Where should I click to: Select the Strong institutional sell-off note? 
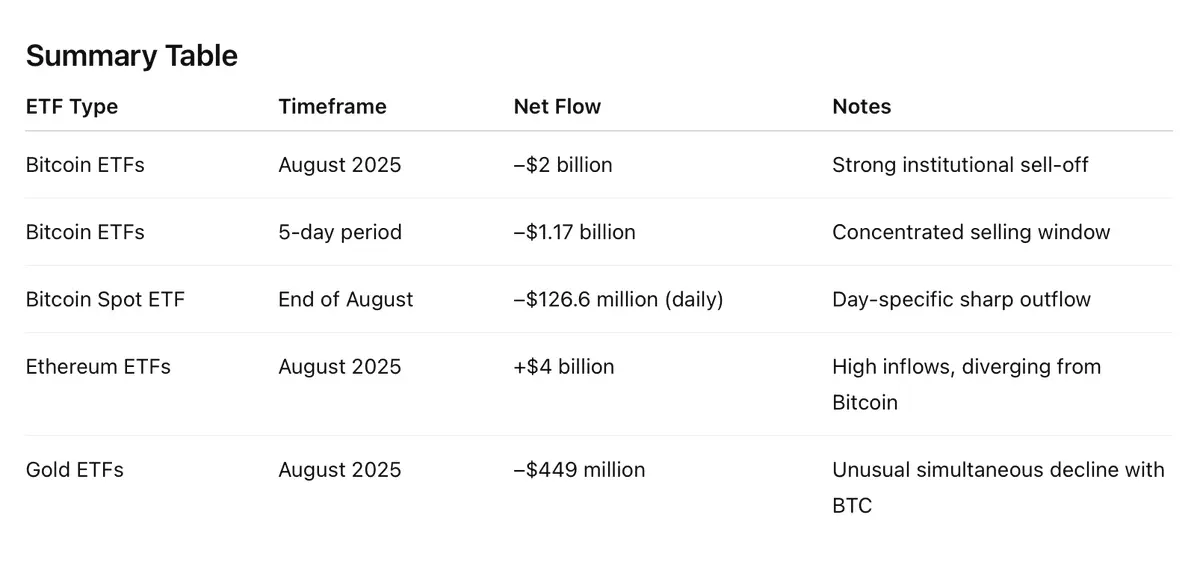tap(960, 165)
